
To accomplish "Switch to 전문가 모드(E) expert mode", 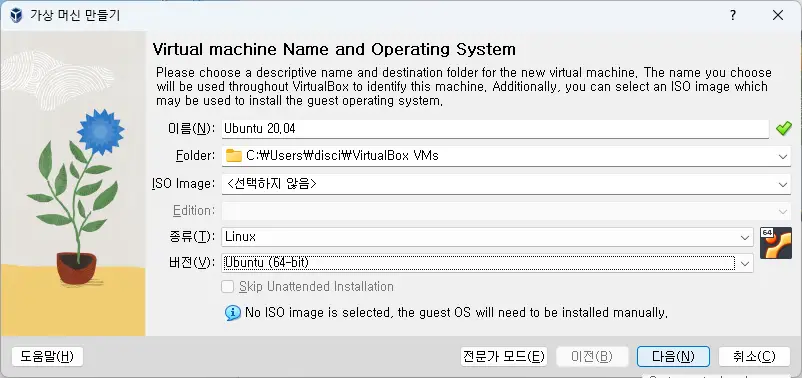I will tap(504, 357).
